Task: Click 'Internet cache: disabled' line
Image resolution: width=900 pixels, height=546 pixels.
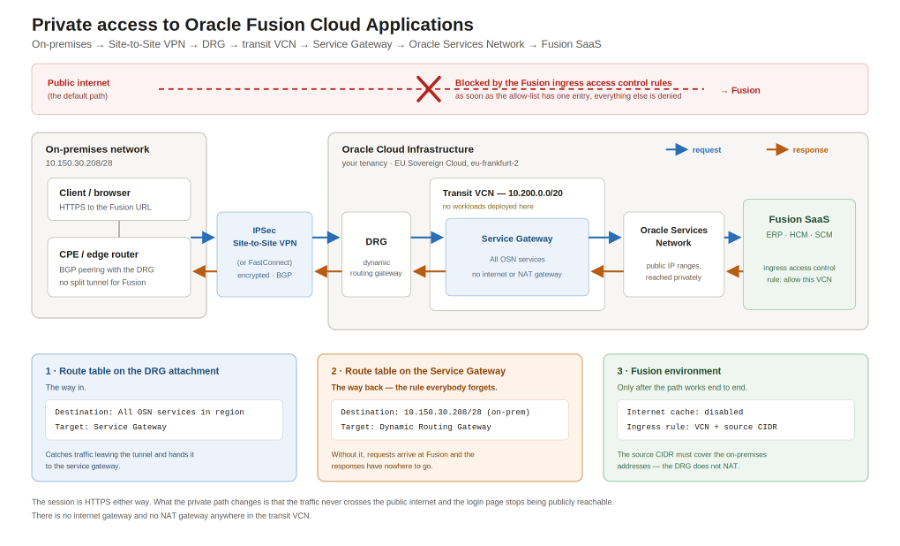Action: tap(685, 412)
